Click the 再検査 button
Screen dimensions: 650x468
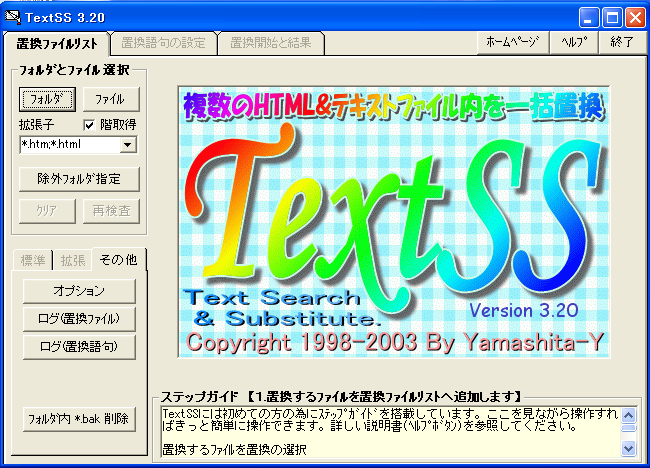click(x=111, y=211)
